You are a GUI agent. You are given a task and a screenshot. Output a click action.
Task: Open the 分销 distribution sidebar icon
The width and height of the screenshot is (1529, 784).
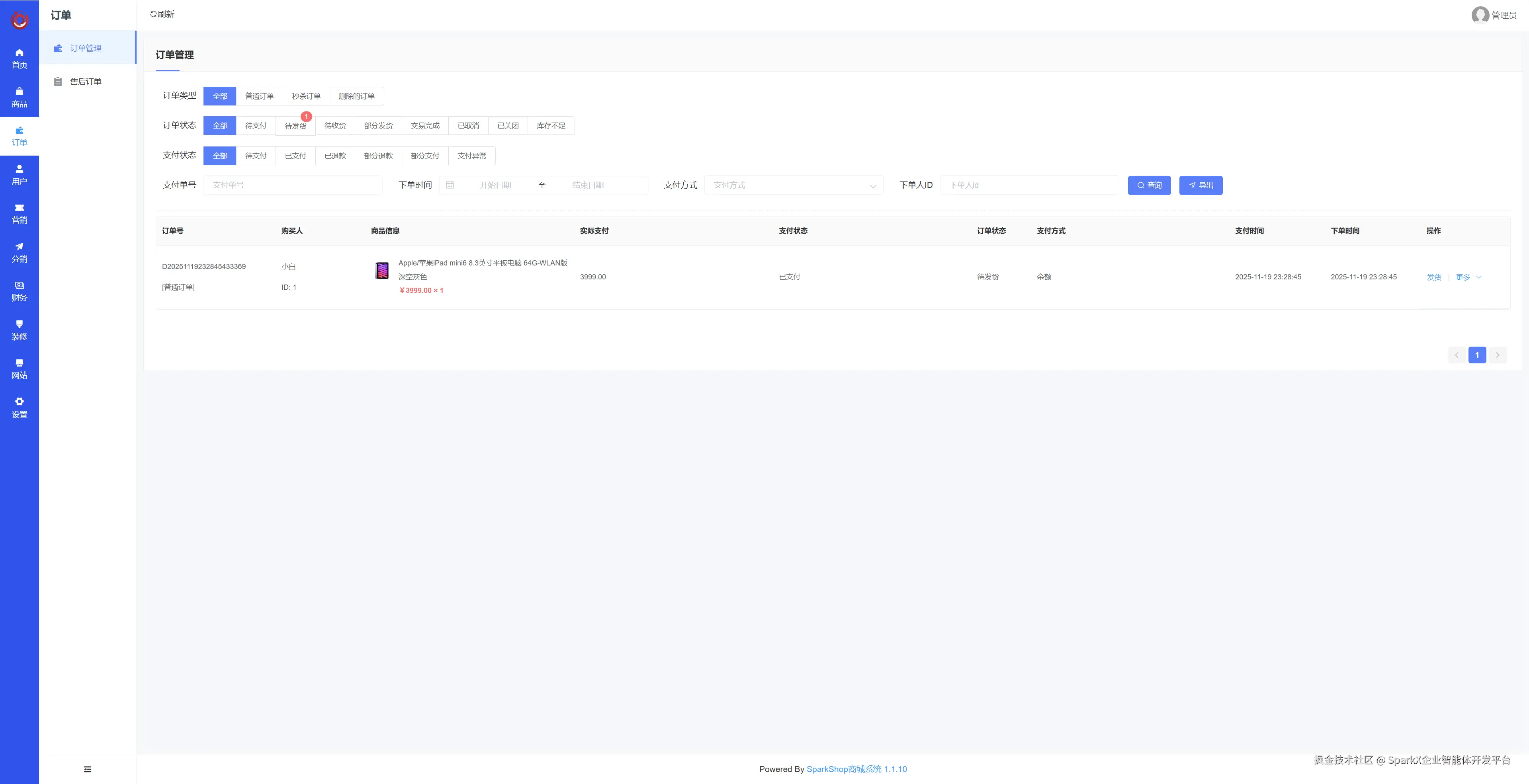(x=19, y=252)
